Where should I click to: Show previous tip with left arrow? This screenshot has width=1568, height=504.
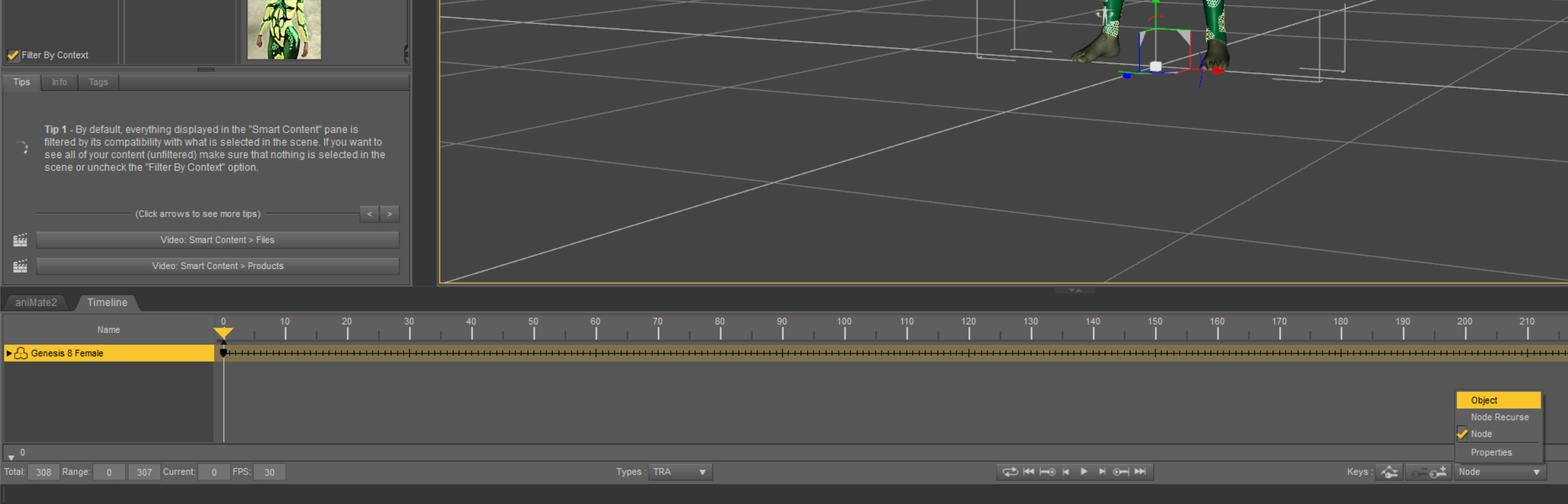click(x=370, y=214)
